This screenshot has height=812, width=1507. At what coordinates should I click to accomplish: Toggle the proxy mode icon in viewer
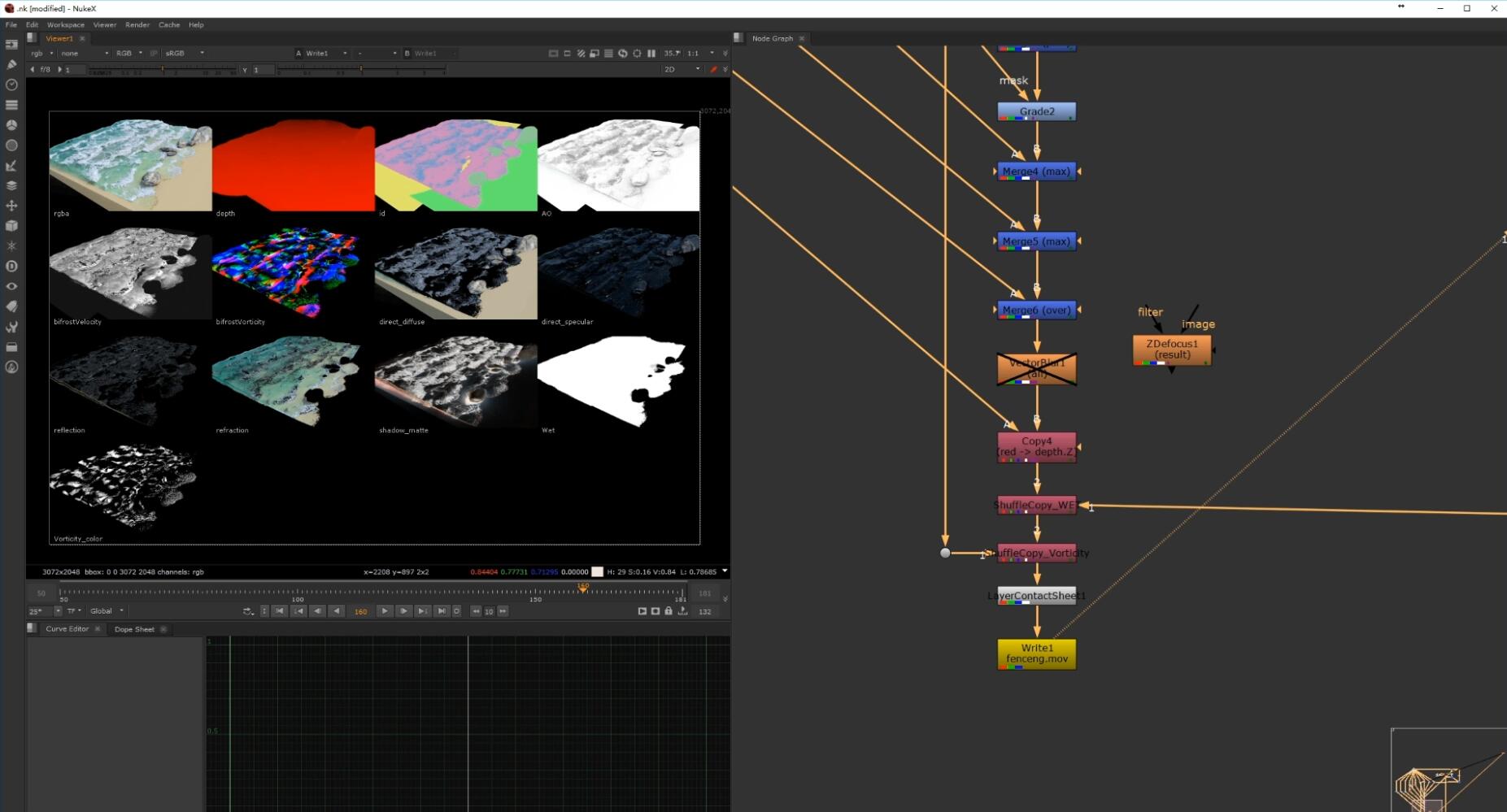click(x=595, y=53)
